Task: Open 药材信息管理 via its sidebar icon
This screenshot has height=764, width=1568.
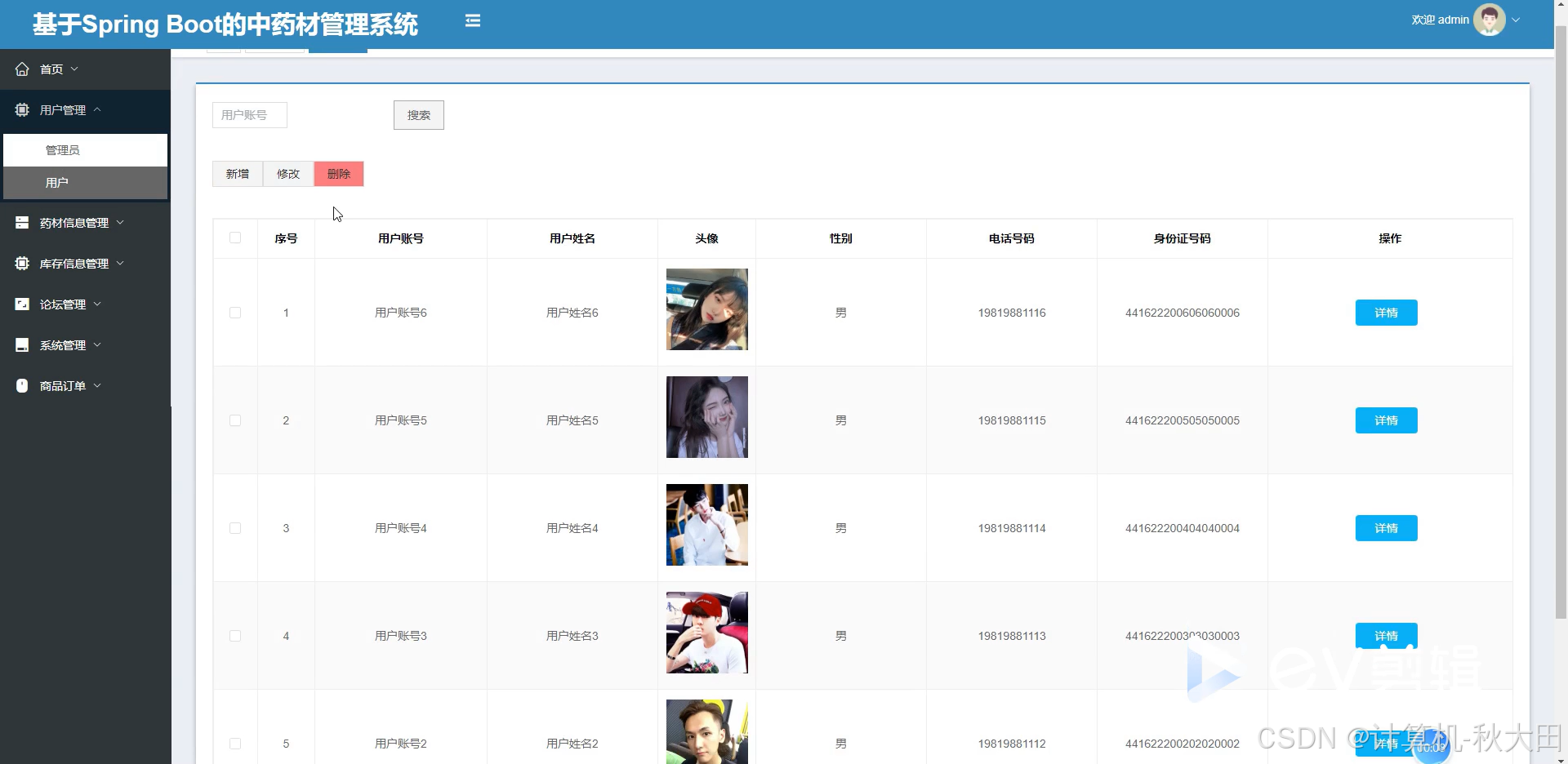Action: point(22,222)
